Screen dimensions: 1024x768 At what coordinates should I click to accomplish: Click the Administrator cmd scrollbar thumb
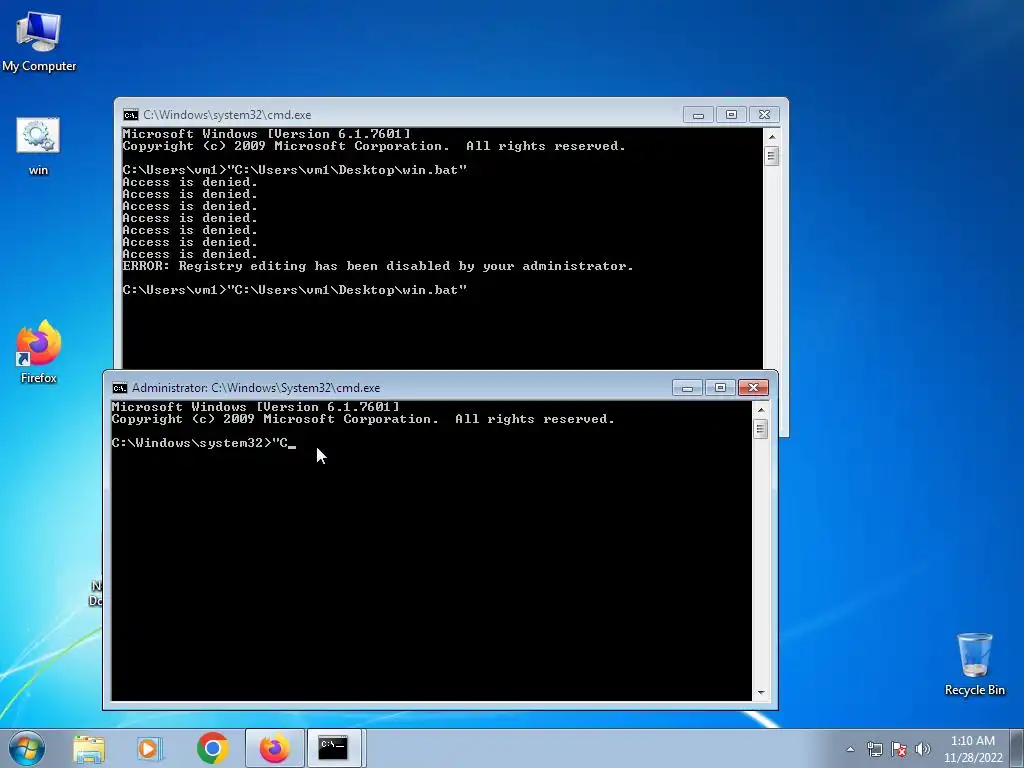pyautogui.click(x=760, y=429)
